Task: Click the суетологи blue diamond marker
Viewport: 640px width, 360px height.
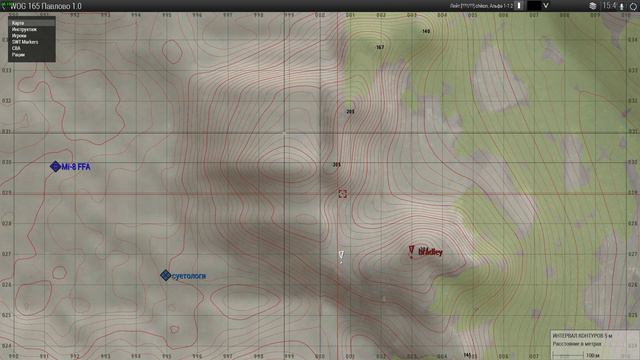Action: pyautogui.click(x=165, y=276)
